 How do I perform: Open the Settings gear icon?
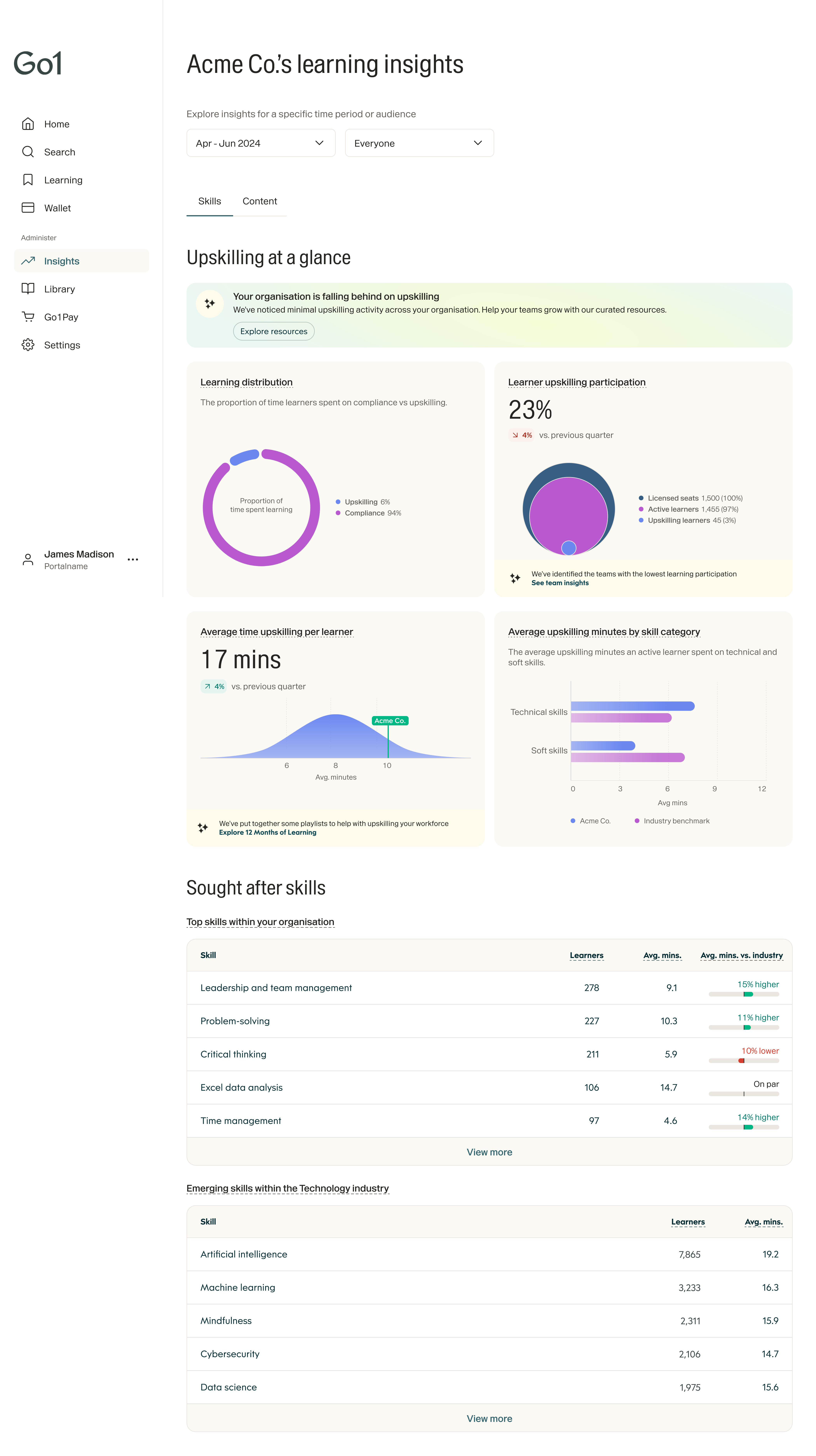tap(28, 345)
